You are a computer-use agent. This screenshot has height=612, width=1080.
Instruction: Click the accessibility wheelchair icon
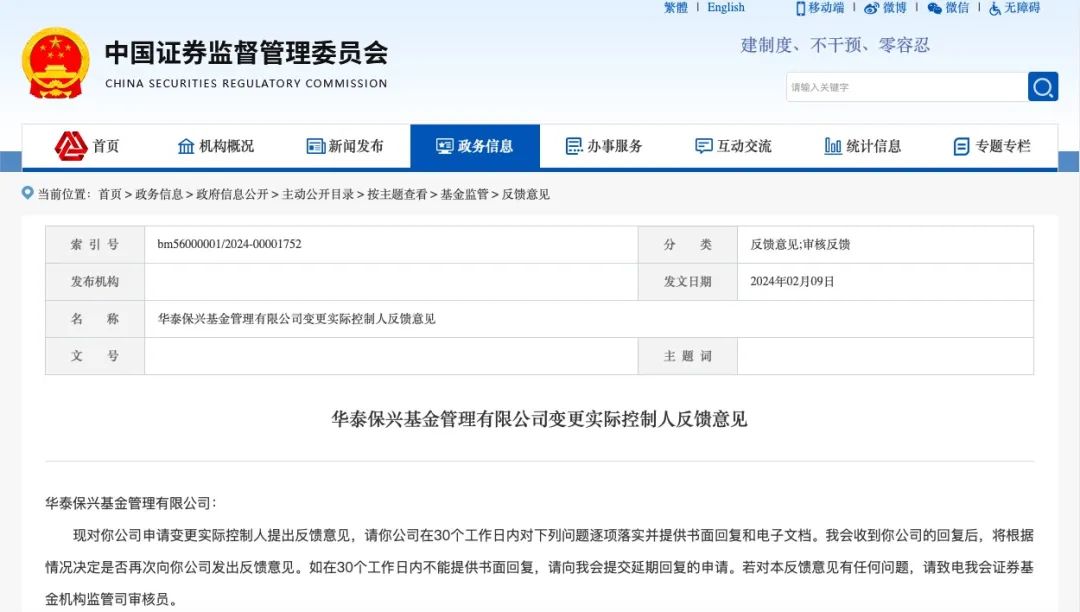tap(995, 8)
